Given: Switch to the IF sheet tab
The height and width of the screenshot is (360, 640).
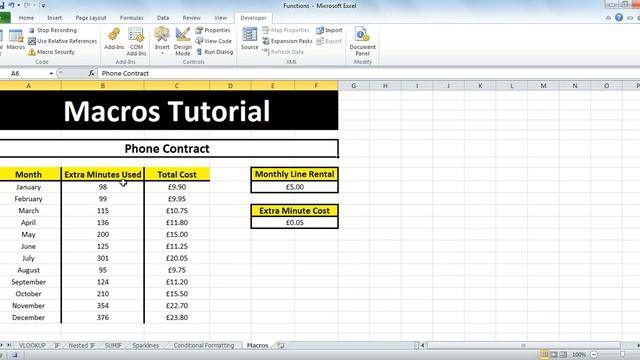Looking at the screenshot, I should click(x=57, y=345).
